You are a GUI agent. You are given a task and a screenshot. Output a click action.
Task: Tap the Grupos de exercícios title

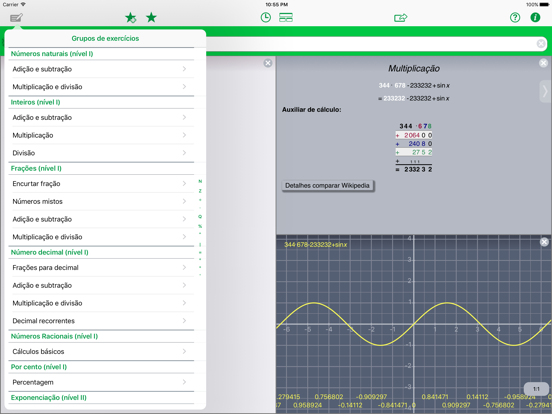pyautogui.click(x=105, y=38)
